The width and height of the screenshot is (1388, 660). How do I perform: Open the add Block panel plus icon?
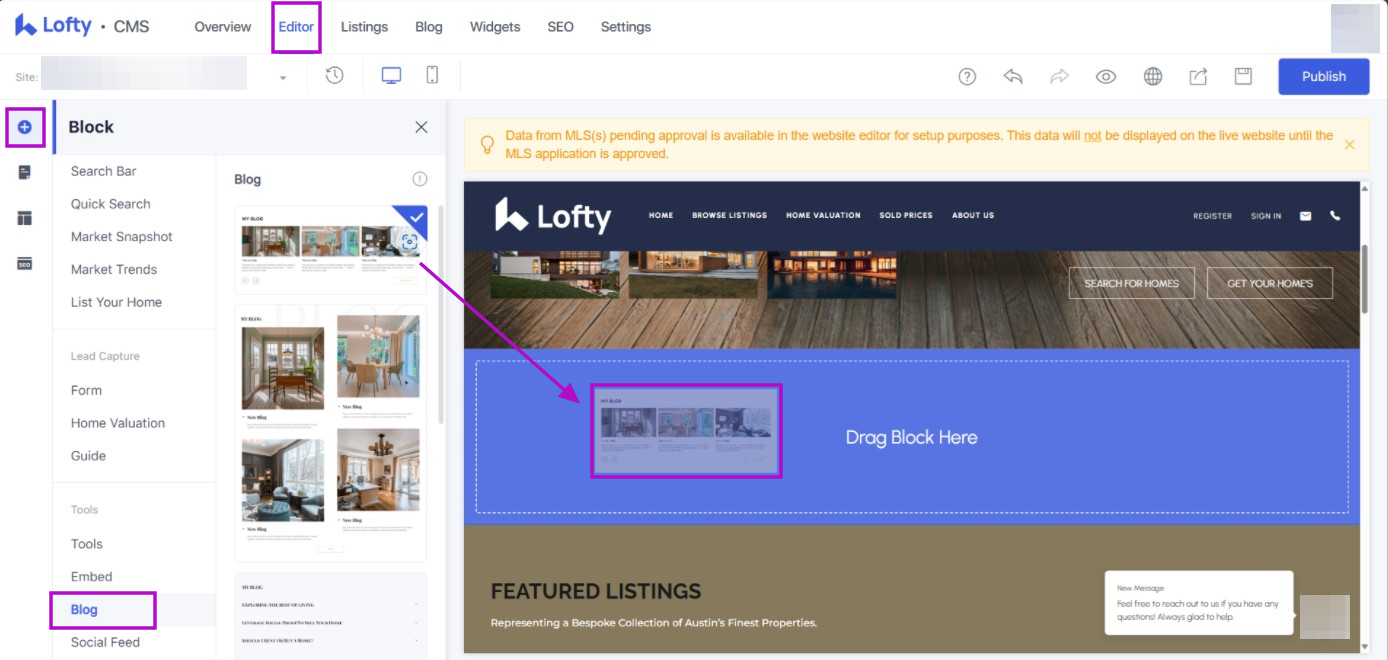(25, 127)
